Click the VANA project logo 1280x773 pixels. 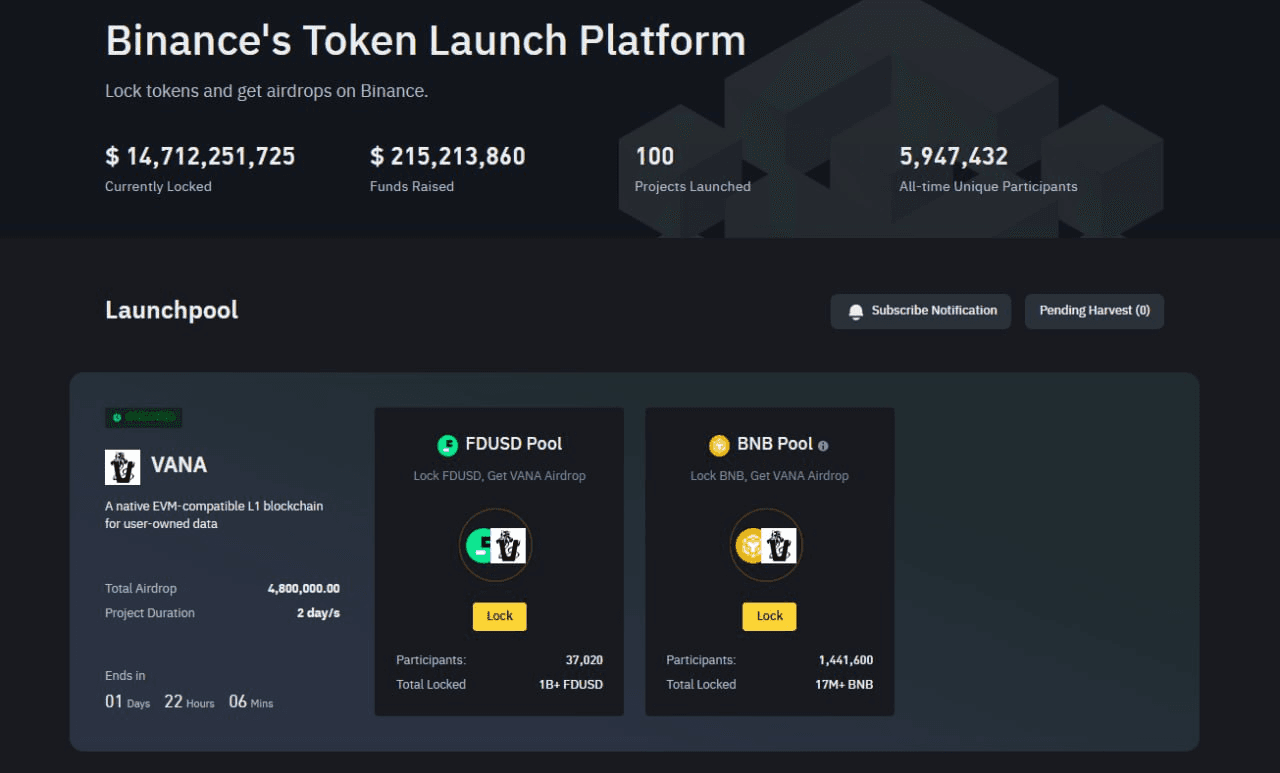point(122,466)
